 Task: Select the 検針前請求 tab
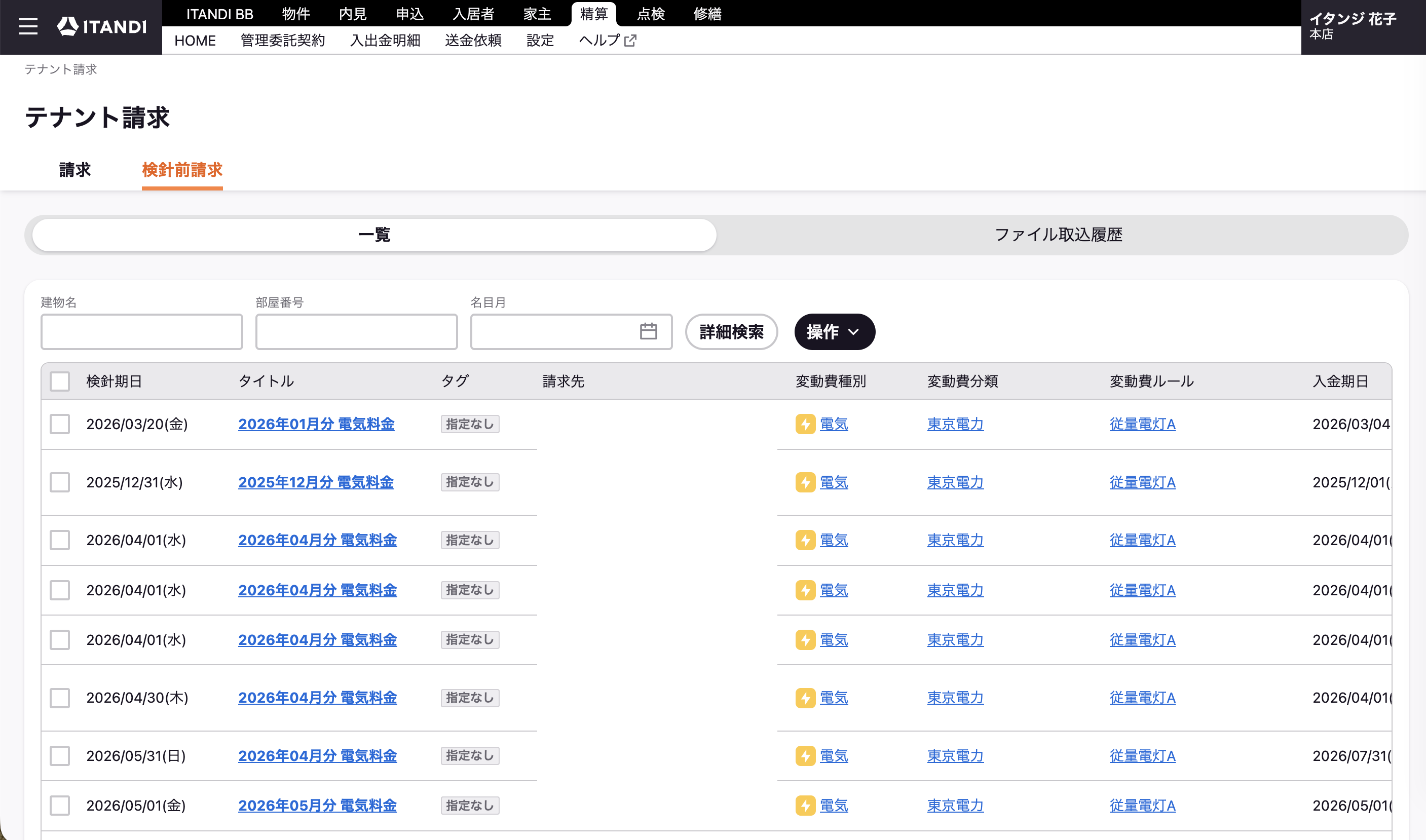182,170
